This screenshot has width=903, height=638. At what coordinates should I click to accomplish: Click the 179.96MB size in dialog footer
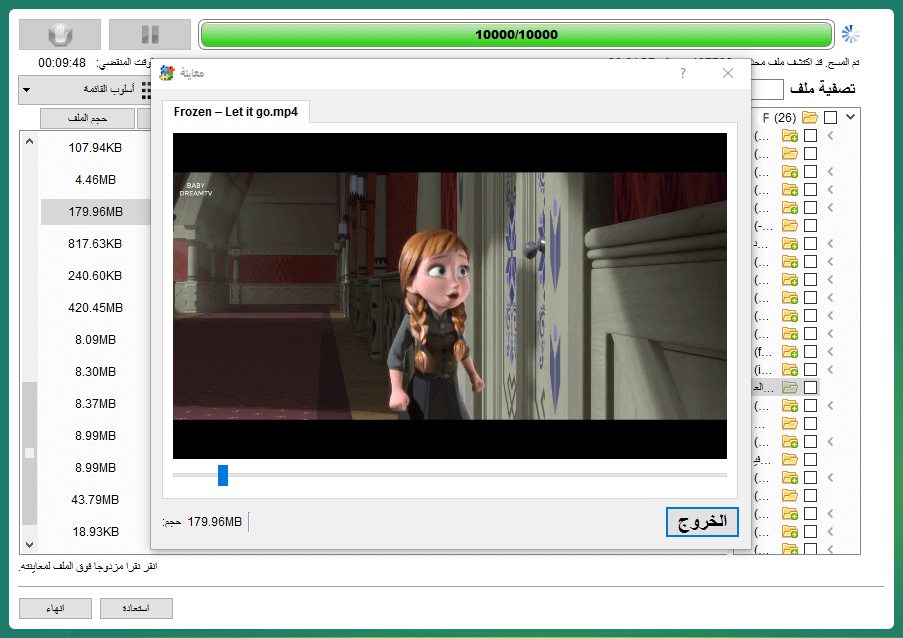[x=214, y=522]
